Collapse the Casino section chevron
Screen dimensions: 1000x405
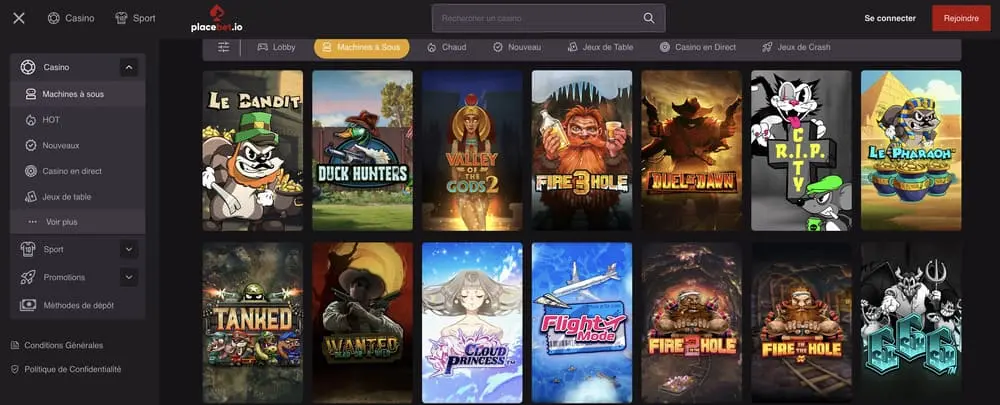pyautogui.click(x=128, y=68)
